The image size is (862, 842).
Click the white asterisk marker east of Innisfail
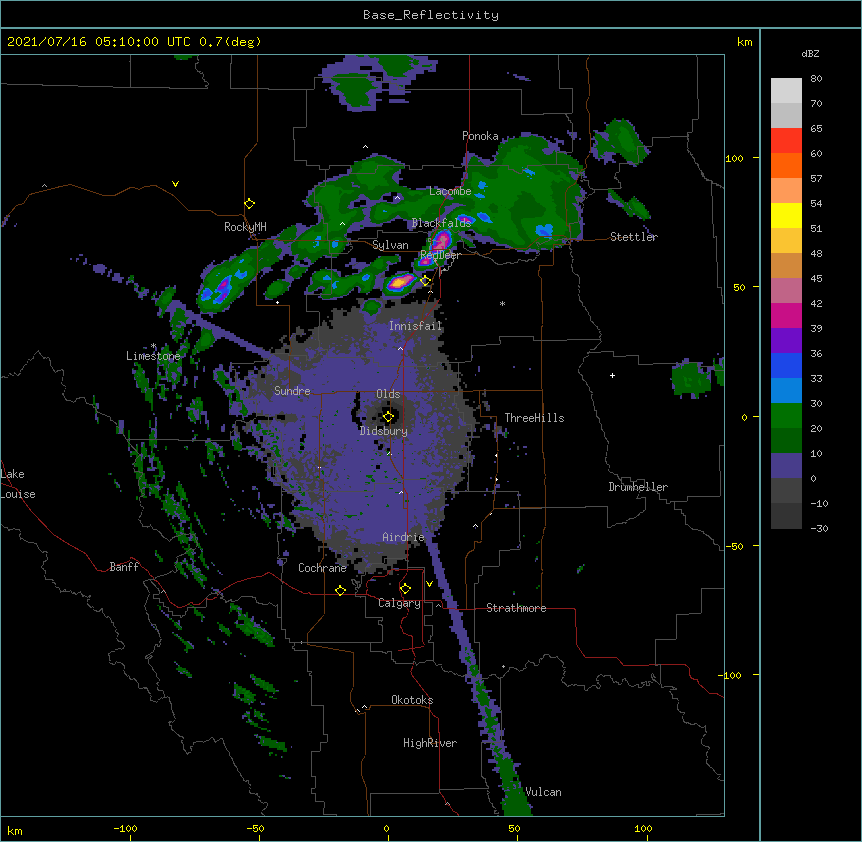[x=502, y=304]
